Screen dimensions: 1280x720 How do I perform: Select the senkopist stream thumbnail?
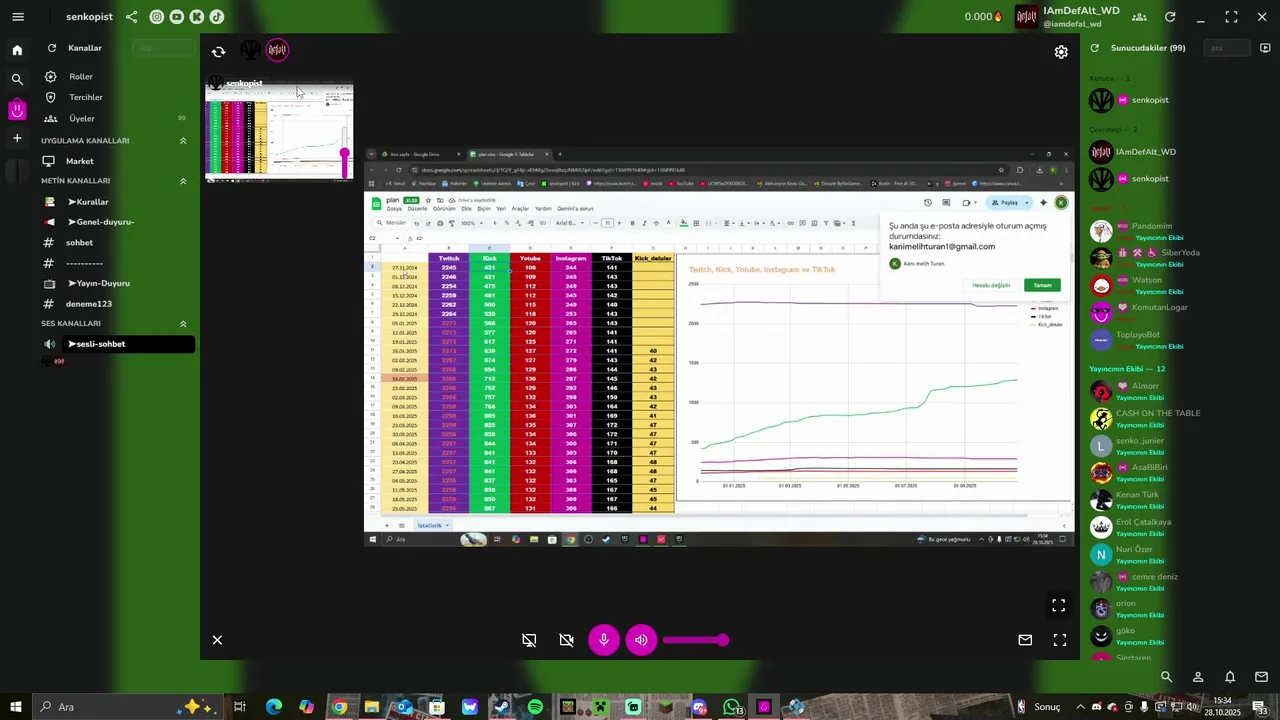279,130
